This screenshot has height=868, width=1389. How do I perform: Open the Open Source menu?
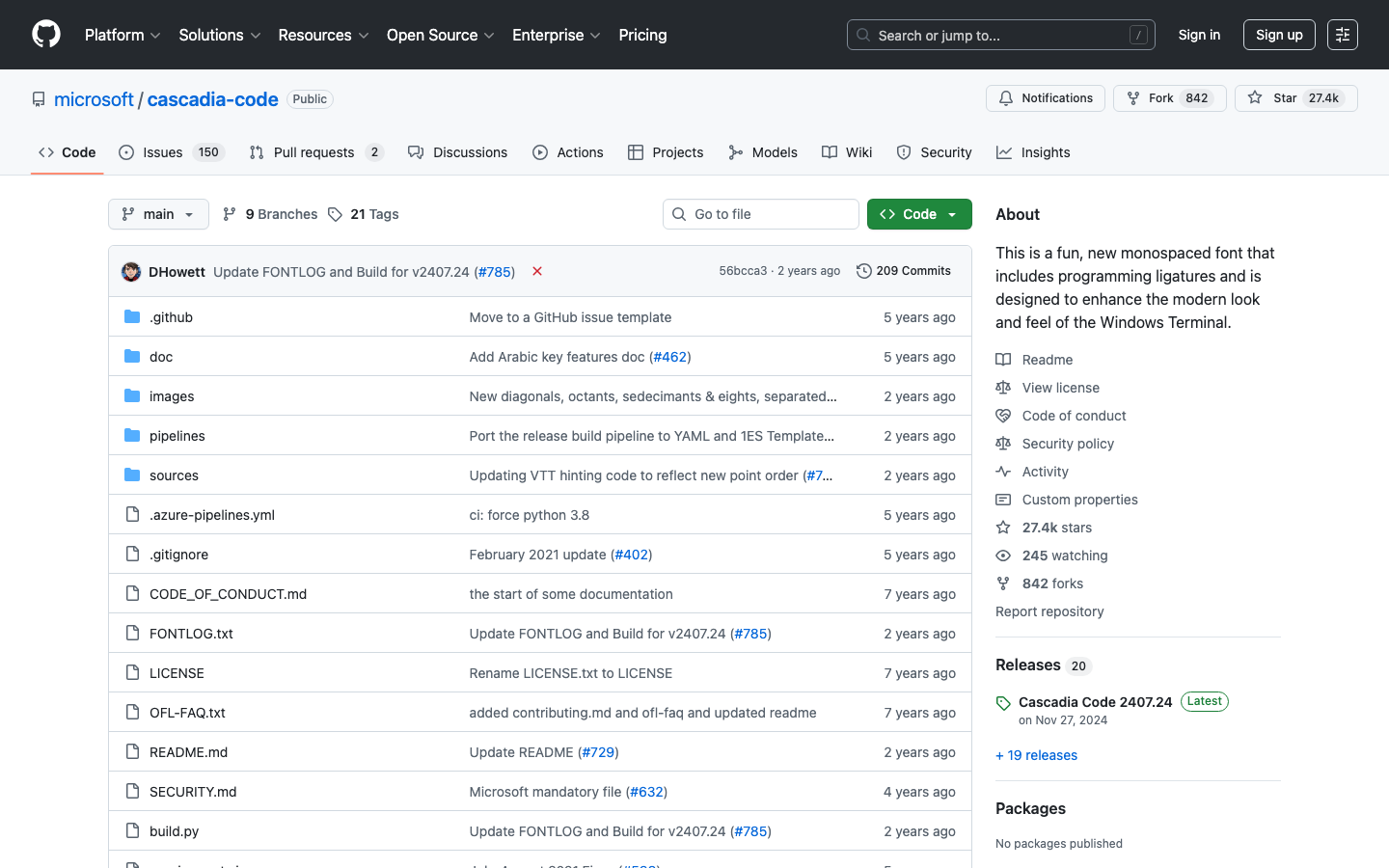[x=440, y=35]
